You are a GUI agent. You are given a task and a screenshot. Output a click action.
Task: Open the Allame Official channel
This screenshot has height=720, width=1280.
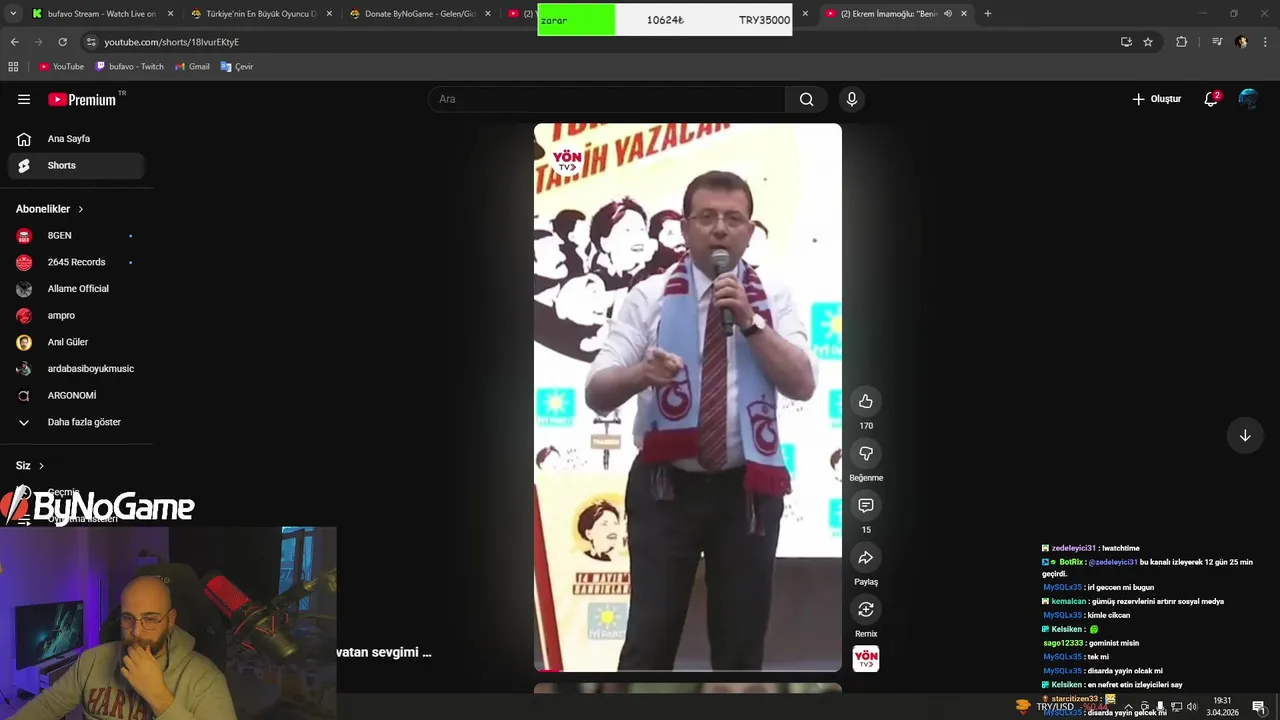coord(76,289)
